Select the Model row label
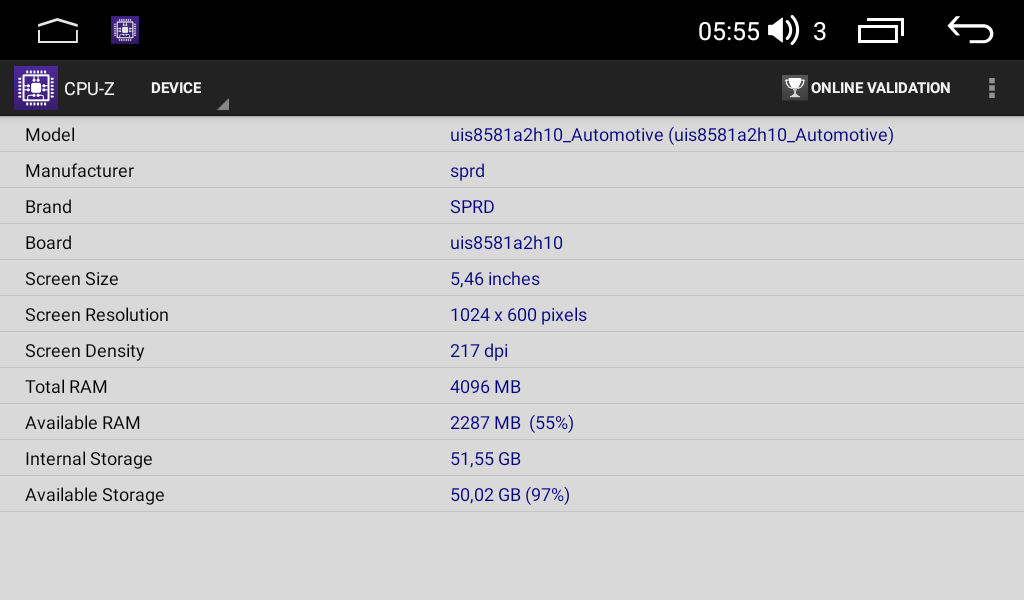1024x600 pixels. (50, 135)
